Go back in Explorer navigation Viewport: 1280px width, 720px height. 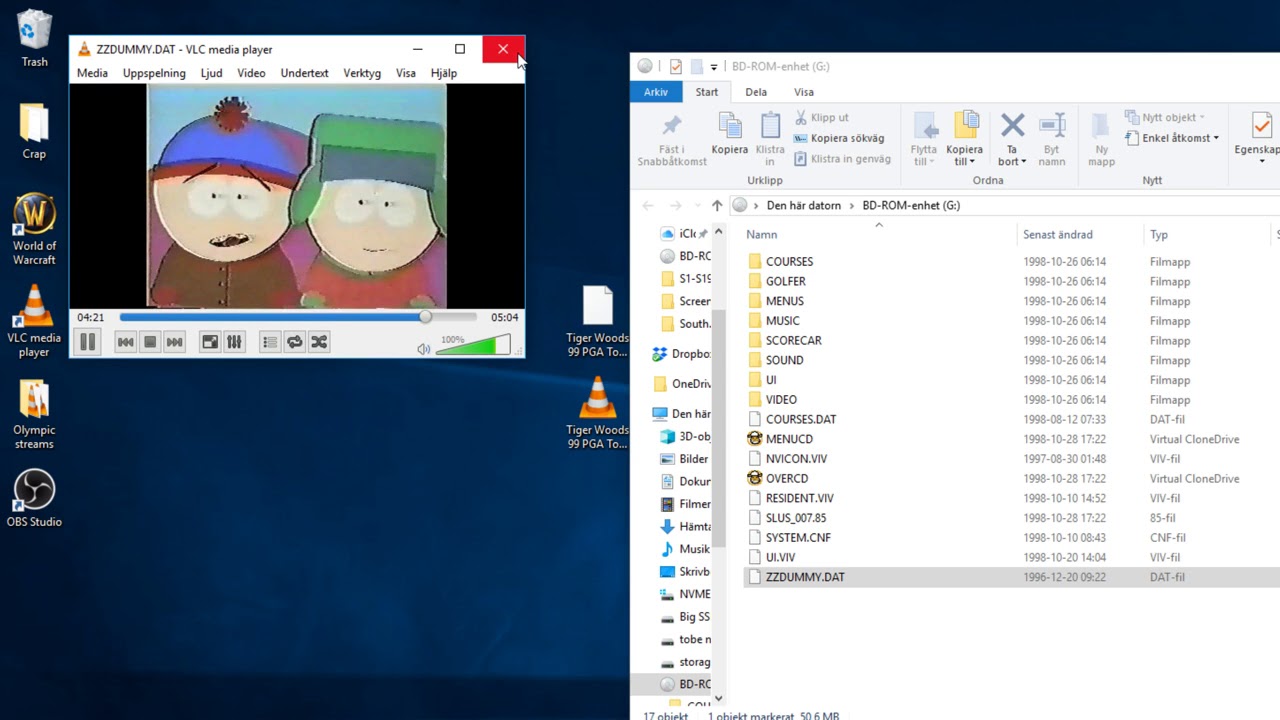click(648, 205)
